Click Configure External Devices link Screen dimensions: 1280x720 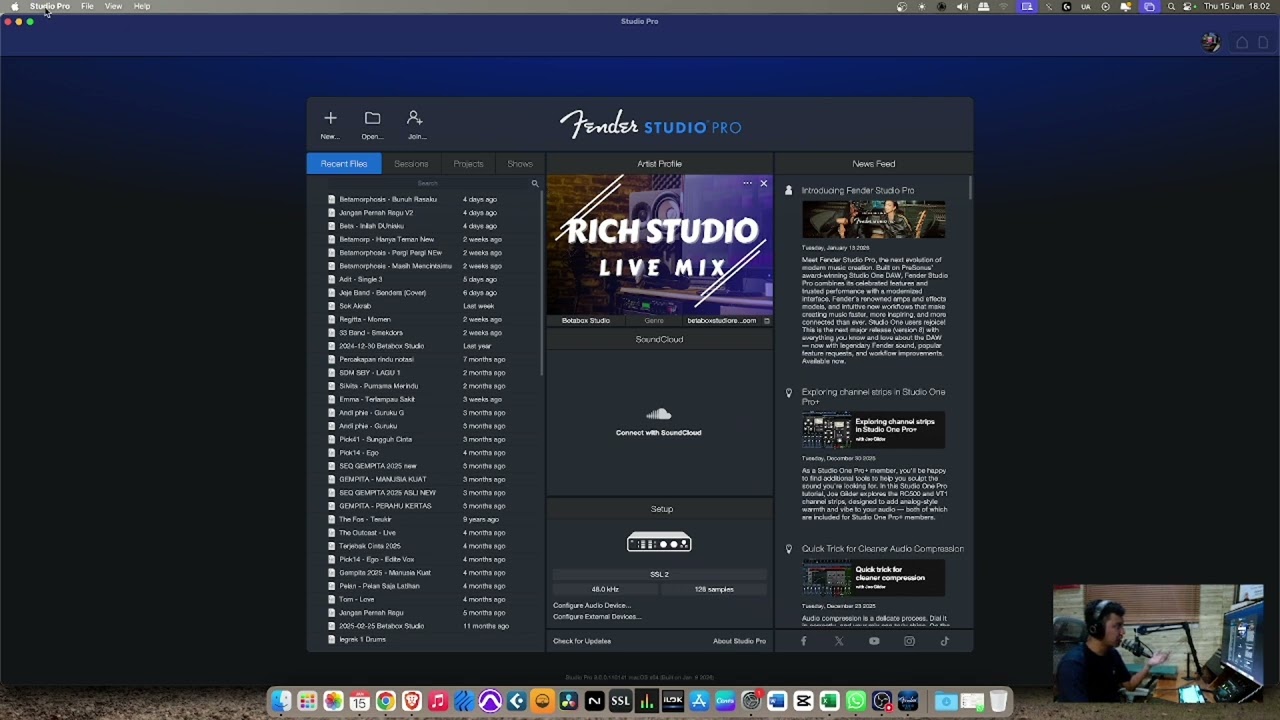[597, 617]
